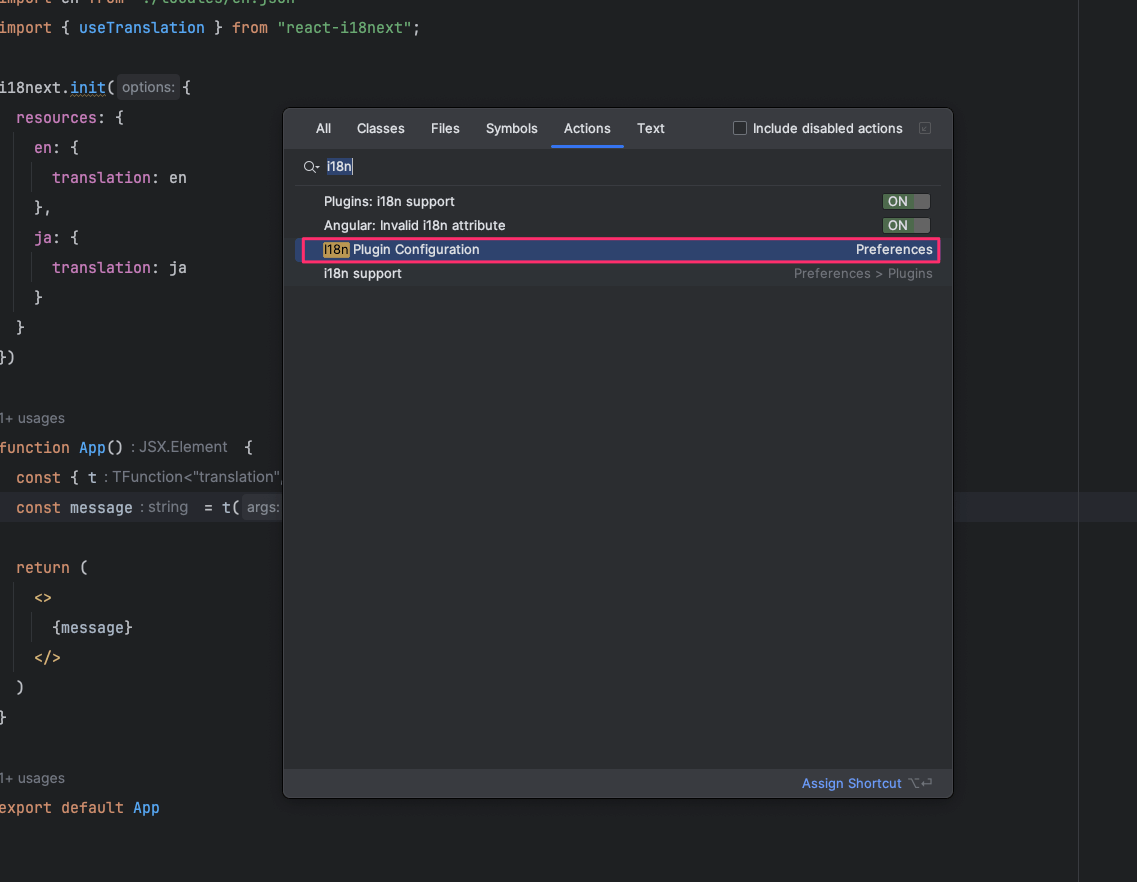The width and height of the screenshot is (1137, 882).
Task: Toggle Angular: Invalid i18n attribute switch
Action: pos(905,226)
